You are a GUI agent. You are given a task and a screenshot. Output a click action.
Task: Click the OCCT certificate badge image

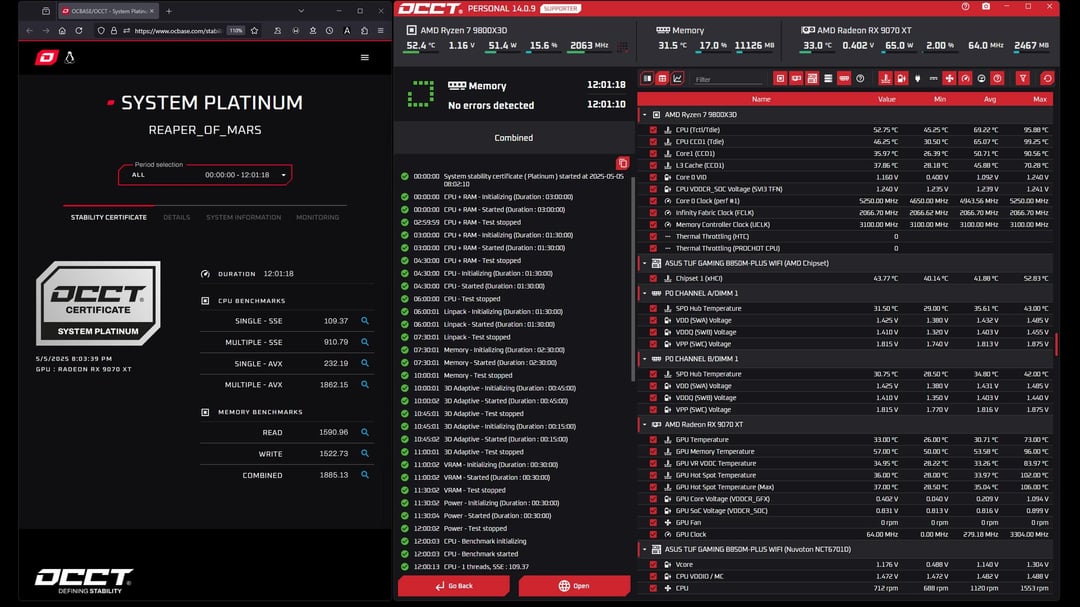tap(98, 303)
